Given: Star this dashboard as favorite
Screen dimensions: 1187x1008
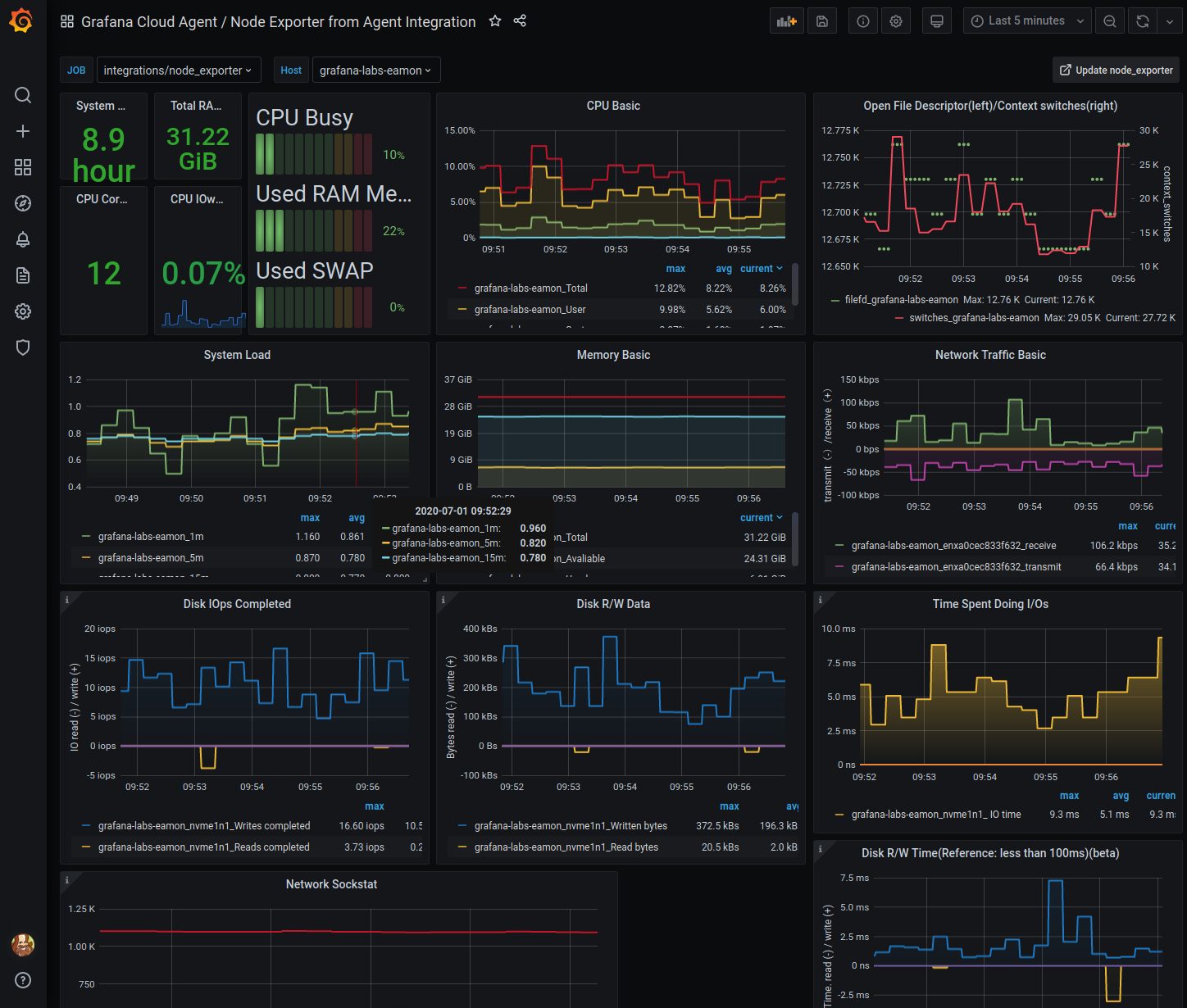Looking at the screenshot, I should tap(495, 21).
